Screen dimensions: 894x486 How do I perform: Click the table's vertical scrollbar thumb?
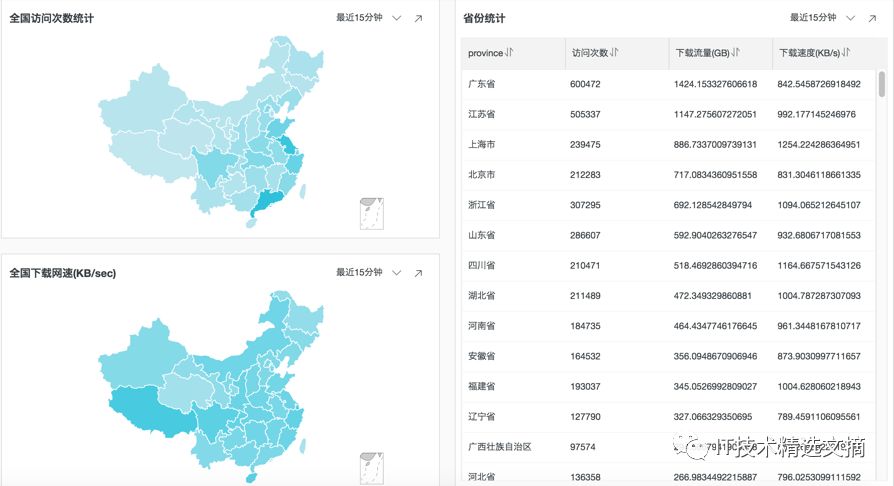(x=881, y=84)
